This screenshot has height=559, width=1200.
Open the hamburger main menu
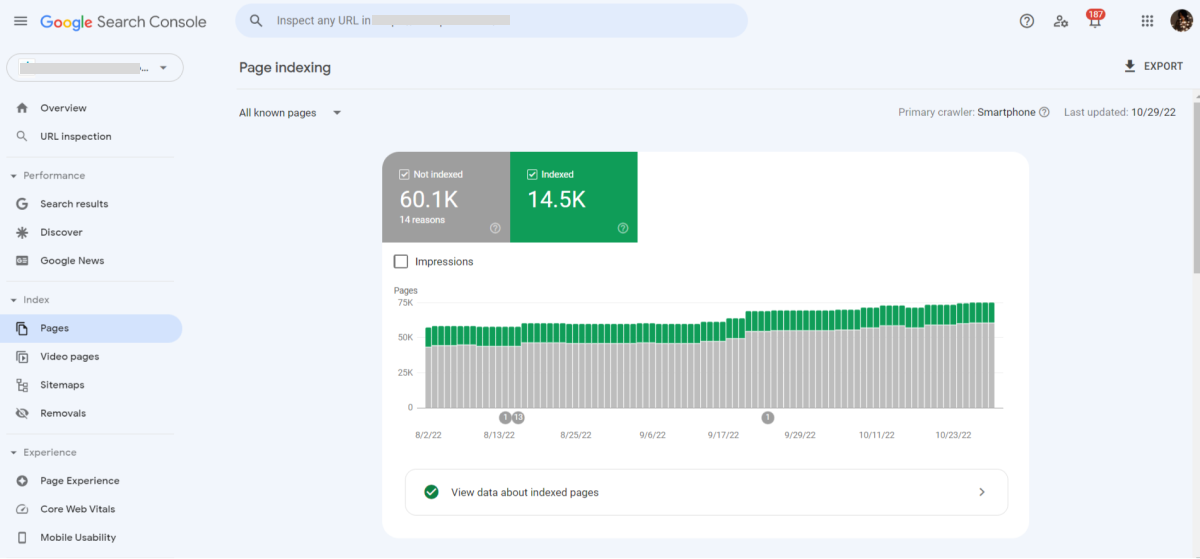(x=20, y=21)
